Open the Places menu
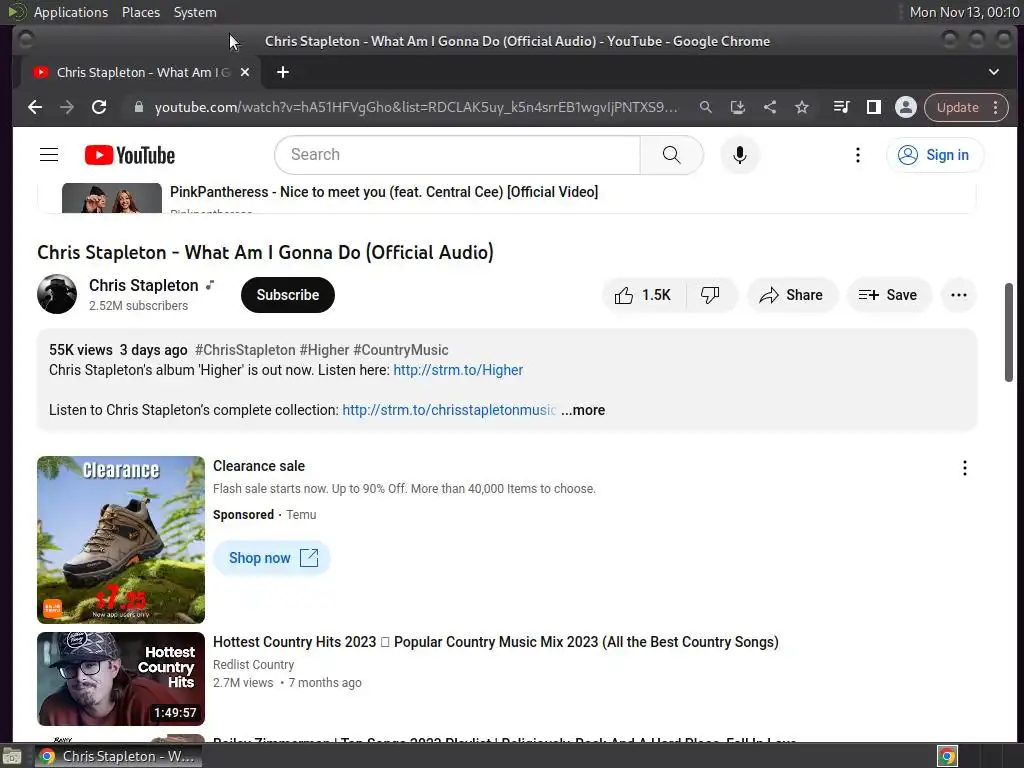The height and width of the screenshot is (768, 1024). pos(140,12)
